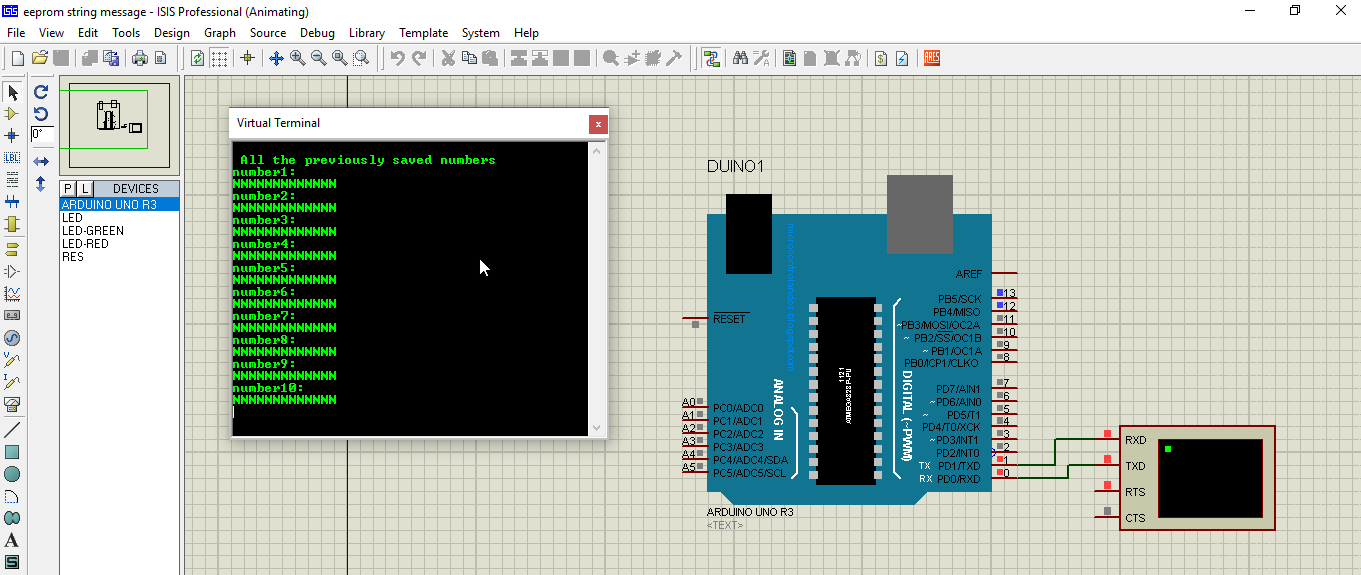1361x575 pixels.
Task: Zoom out using the magnifier minus icon
Action: pos(319,58)
